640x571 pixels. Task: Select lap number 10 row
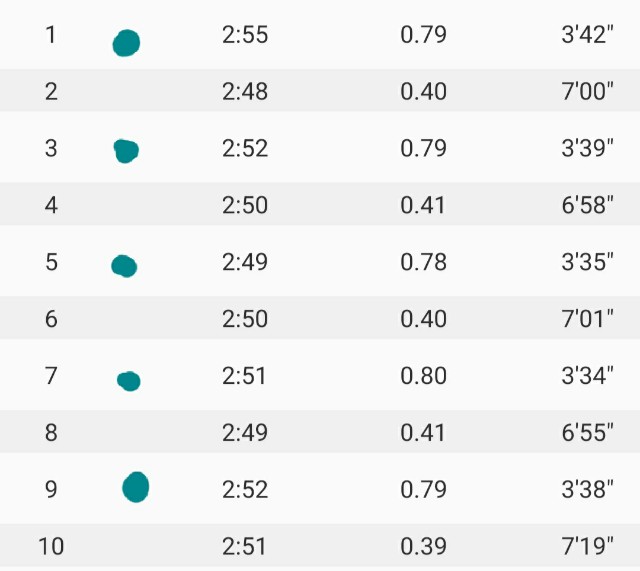click(x=320, y=546)
